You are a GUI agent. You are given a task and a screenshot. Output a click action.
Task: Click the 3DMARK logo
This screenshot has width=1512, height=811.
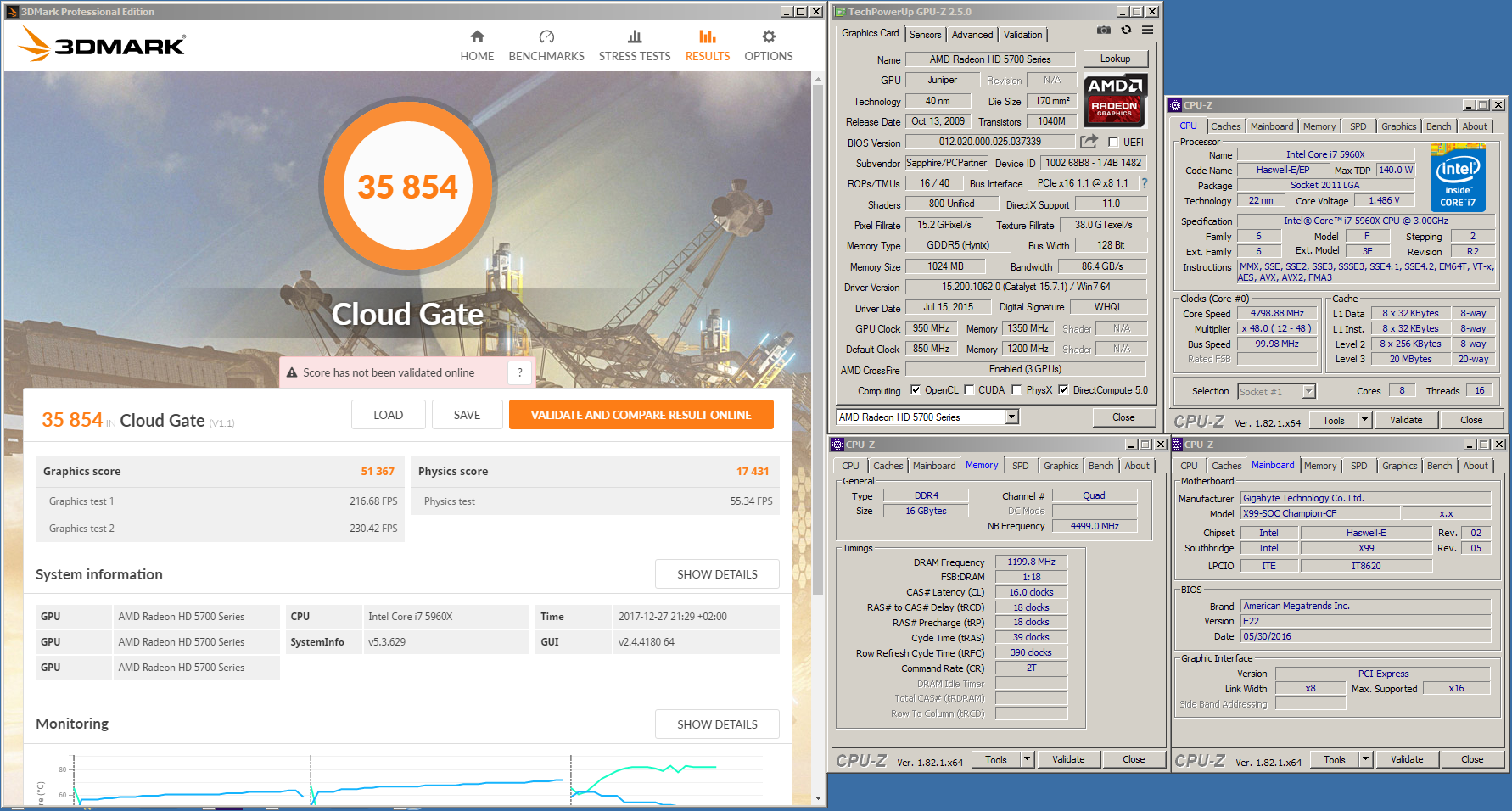click(x=103, y=44)
